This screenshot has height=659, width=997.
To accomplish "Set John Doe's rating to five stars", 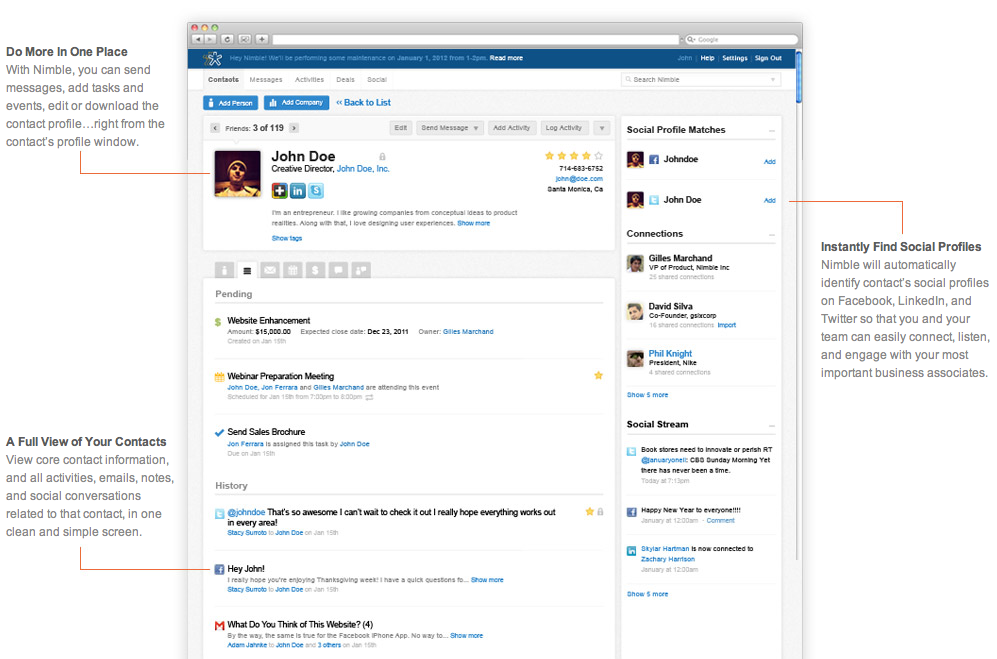I will 598,155.
